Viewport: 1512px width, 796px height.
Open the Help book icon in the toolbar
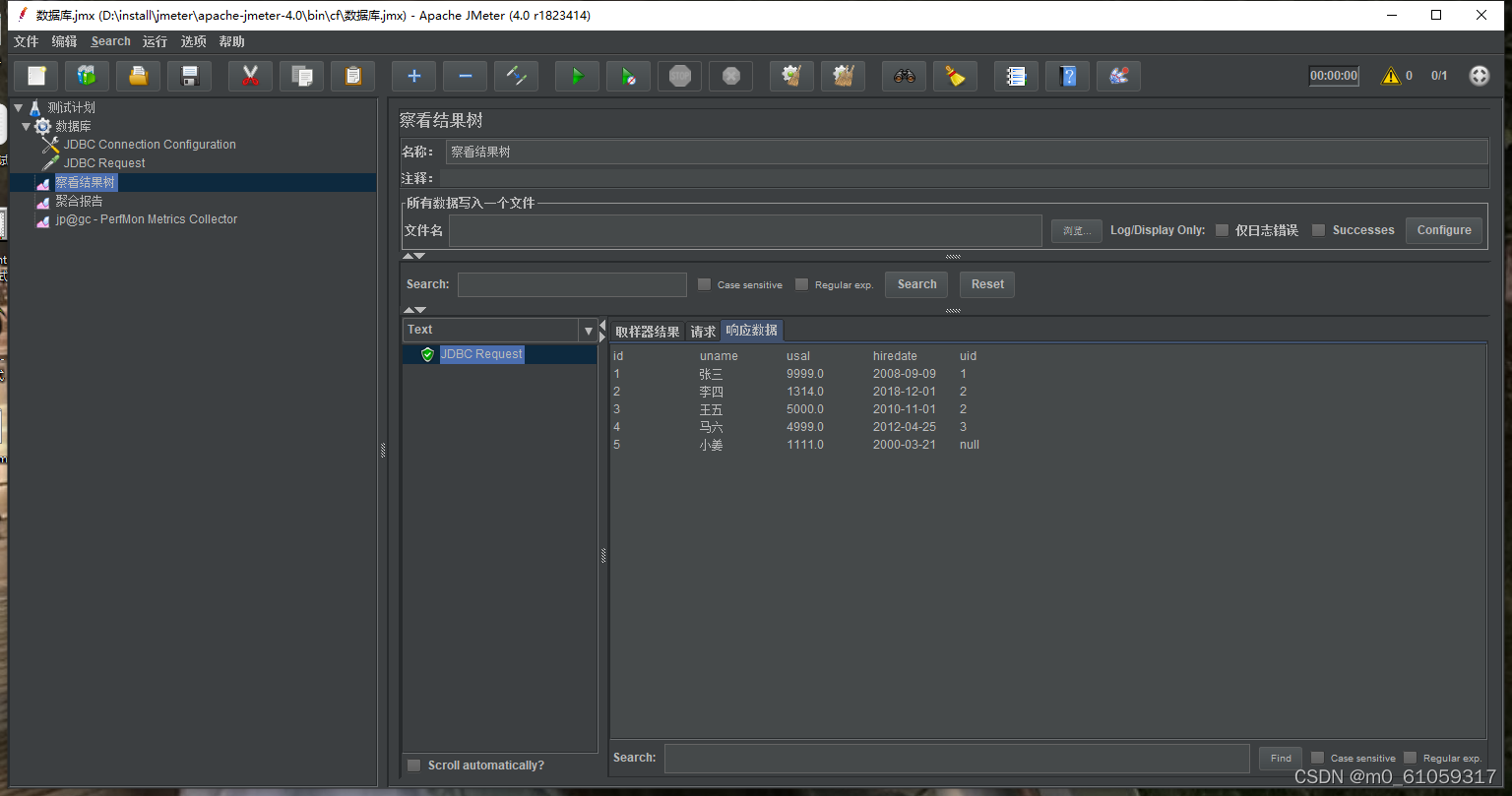click(1067, 75)
